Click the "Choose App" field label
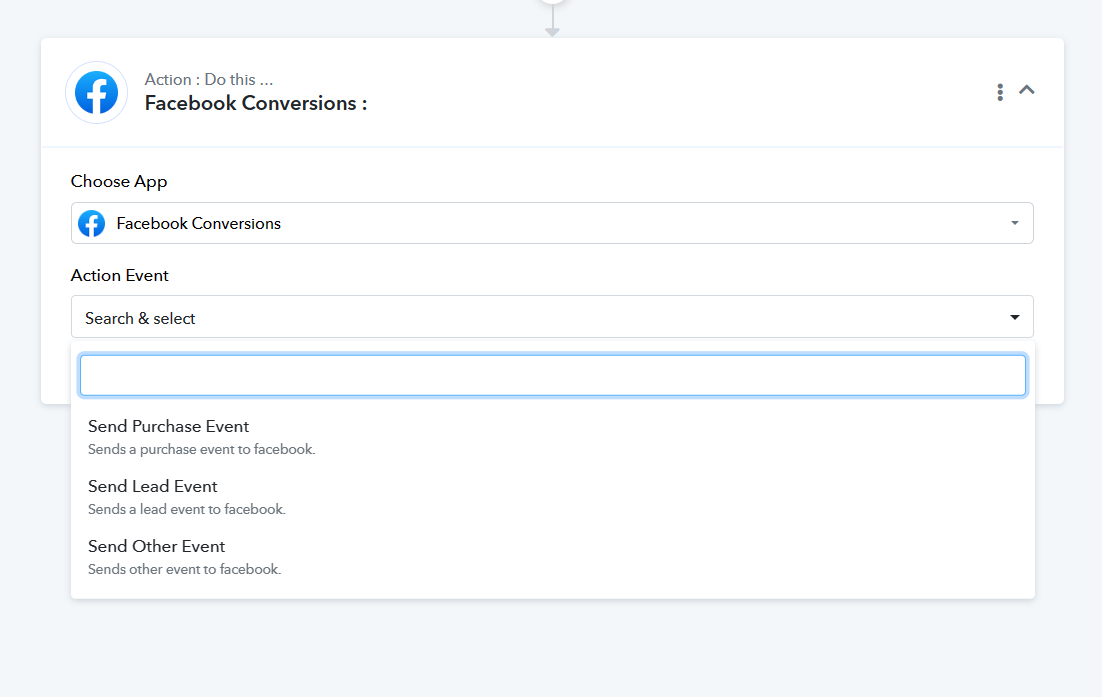 (x=119, y=182)
